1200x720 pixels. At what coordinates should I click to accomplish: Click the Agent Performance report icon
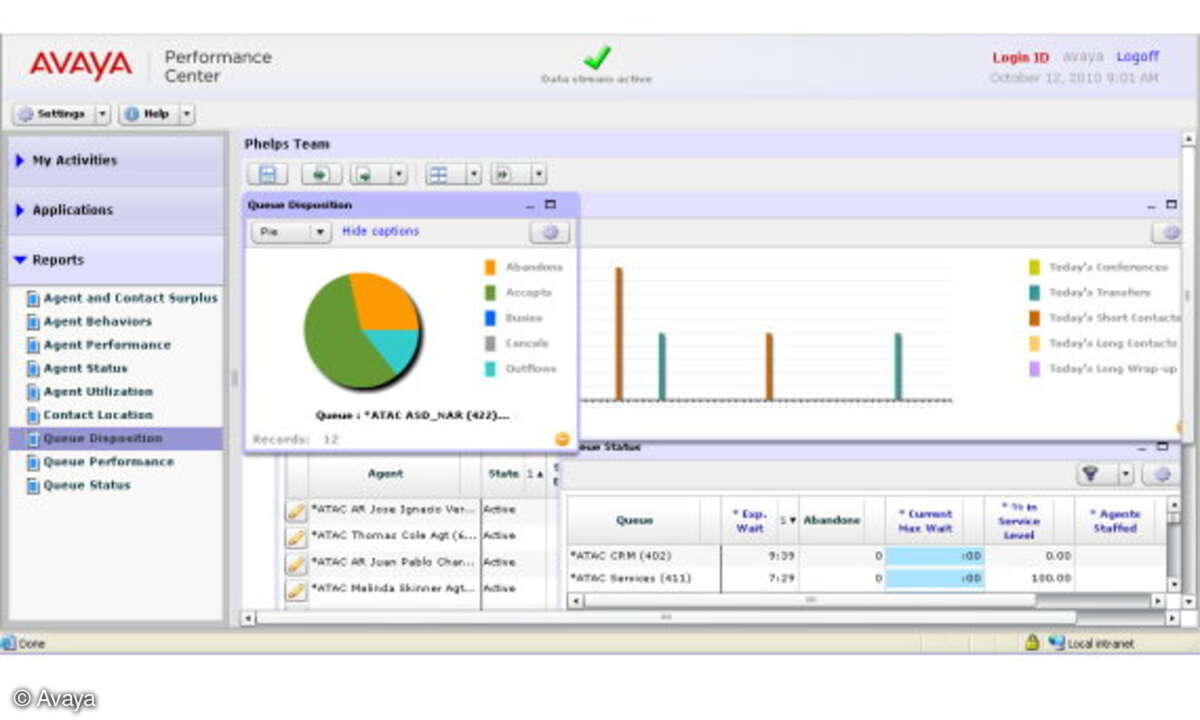pos(33,345)
